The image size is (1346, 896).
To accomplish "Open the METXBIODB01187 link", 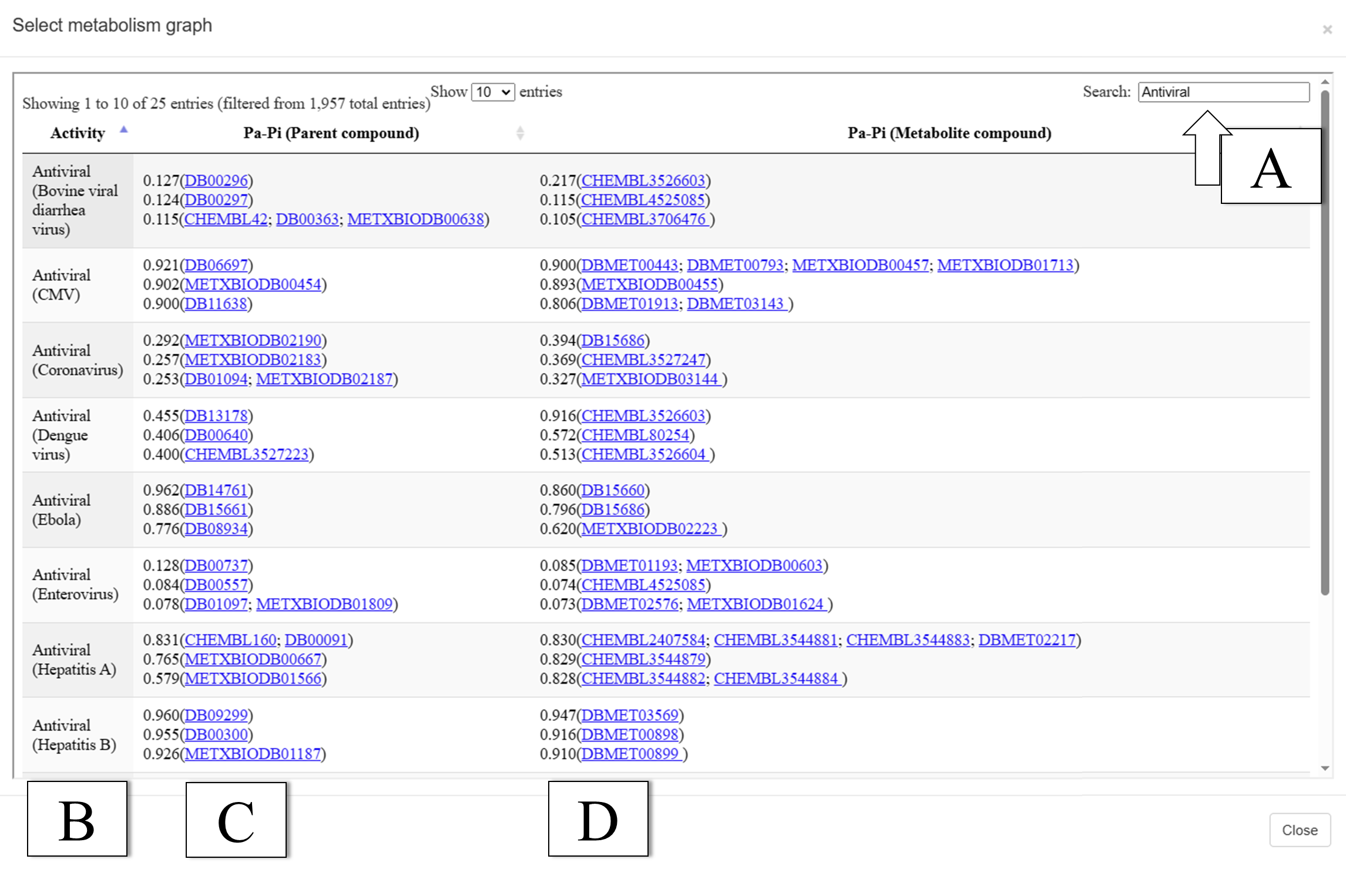I will click(x=253, y=754).
